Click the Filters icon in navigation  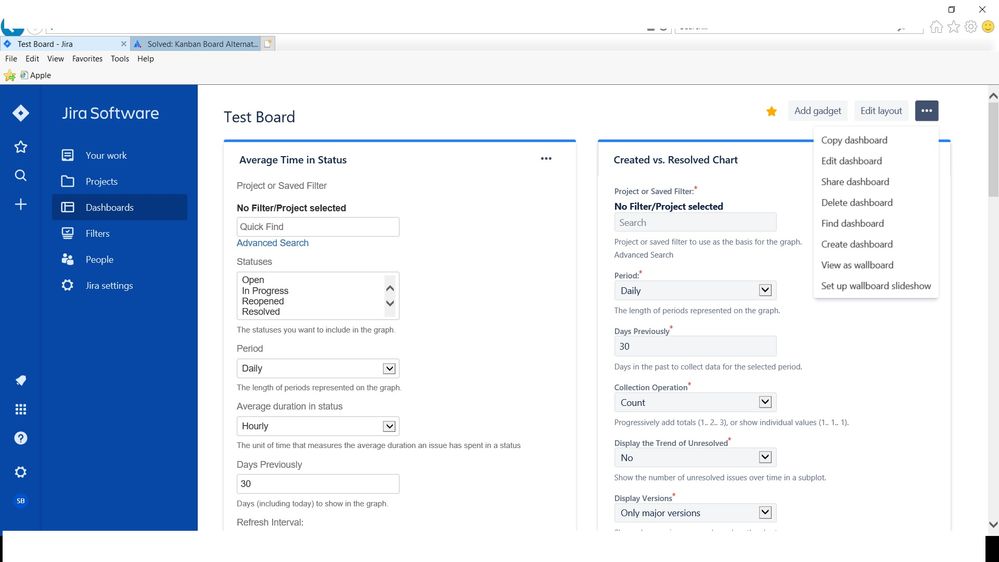point(68,233)
